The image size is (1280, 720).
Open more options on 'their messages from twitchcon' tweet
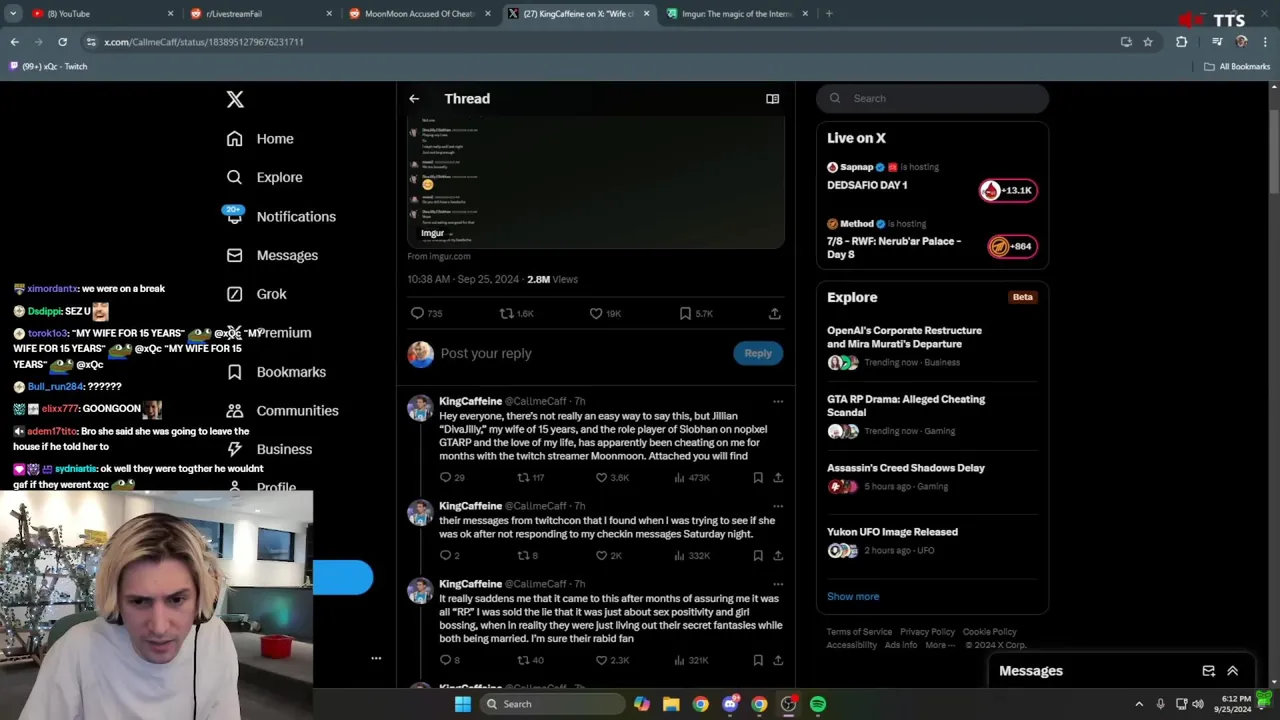(778, 506)
